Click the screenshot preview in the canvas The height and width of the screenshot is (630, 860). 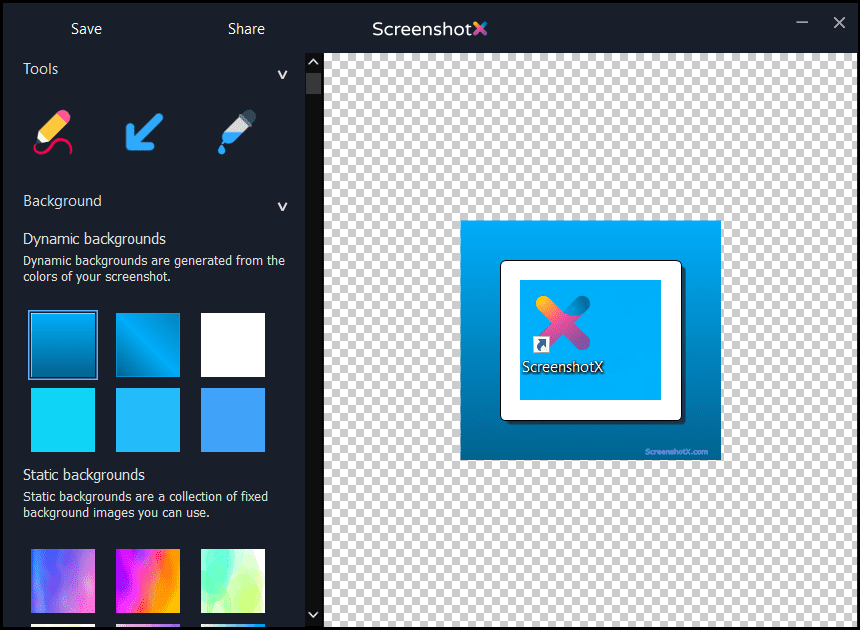coord(591,340)
